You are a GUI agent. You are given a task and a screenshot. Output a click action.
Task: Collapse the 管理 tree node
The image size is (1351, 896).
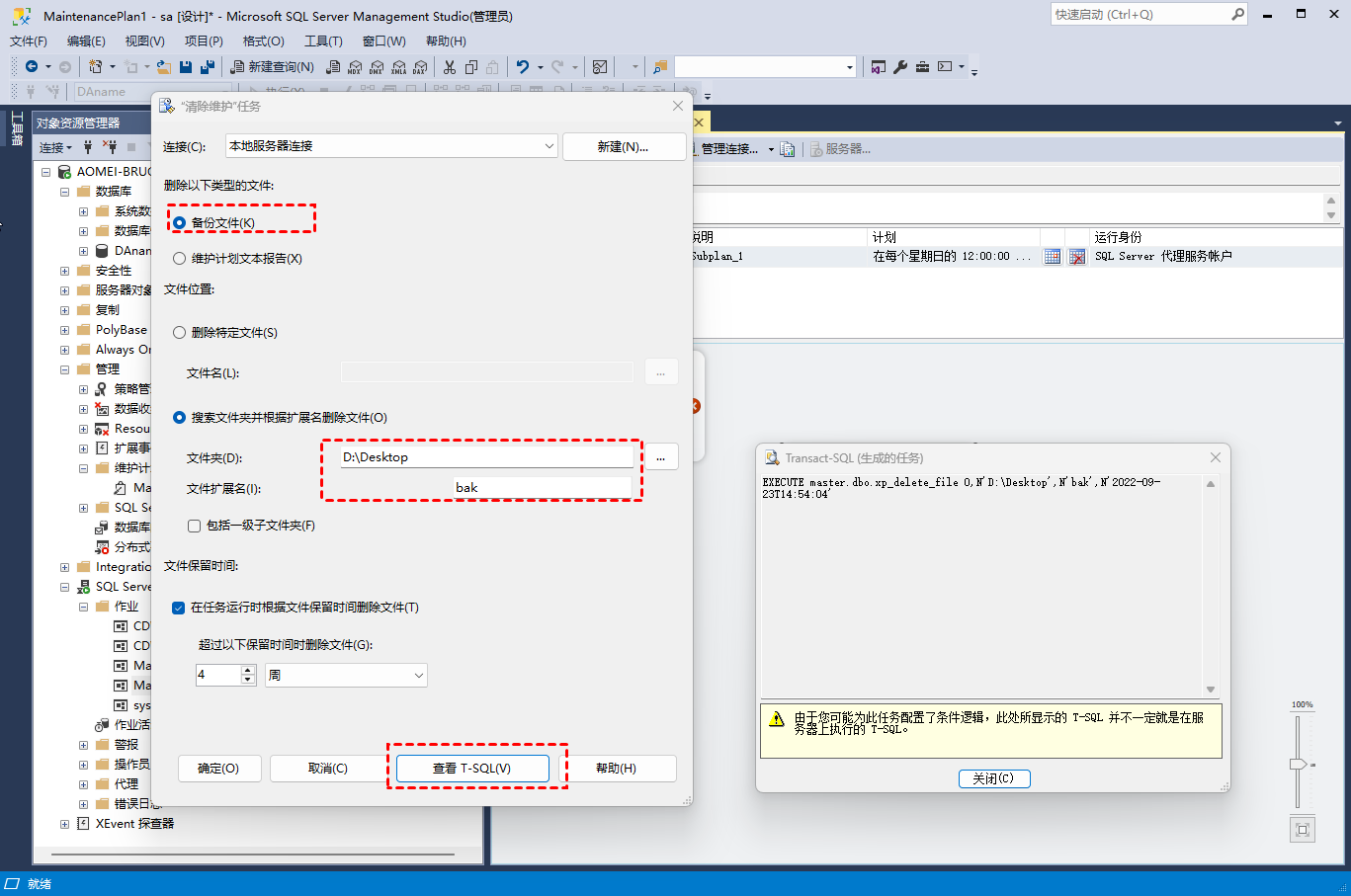(x=64, y=369)
